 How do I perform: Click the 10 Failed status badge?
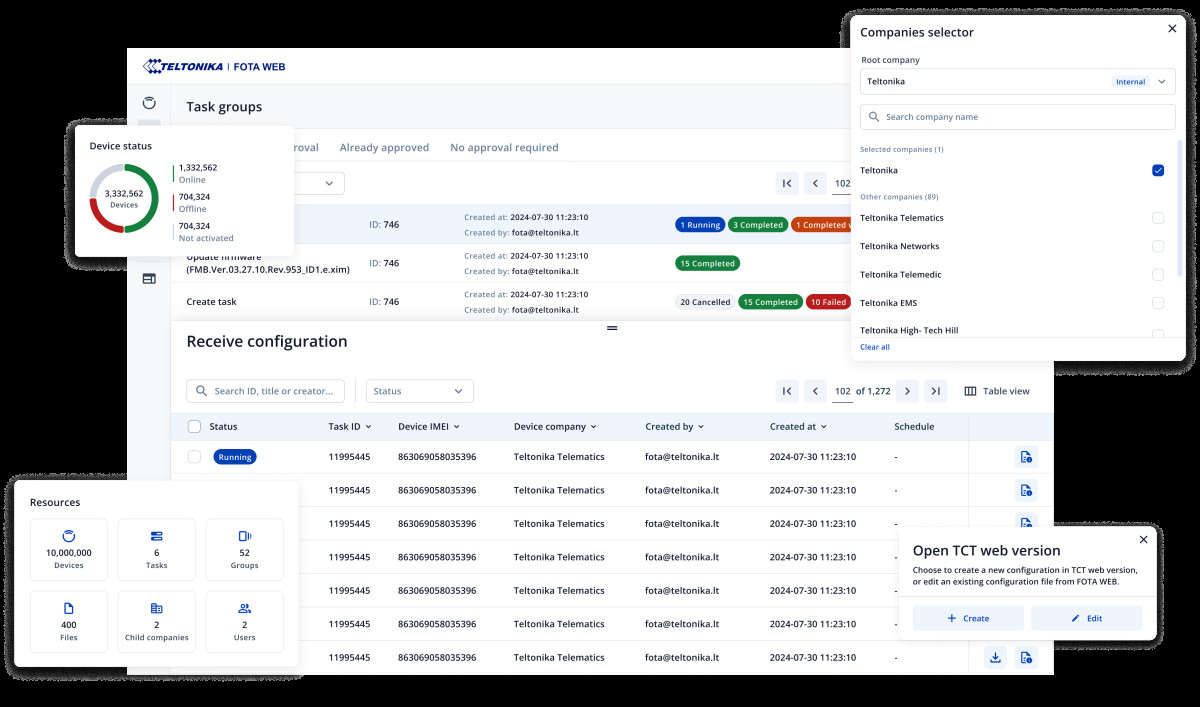click(828, 302)
